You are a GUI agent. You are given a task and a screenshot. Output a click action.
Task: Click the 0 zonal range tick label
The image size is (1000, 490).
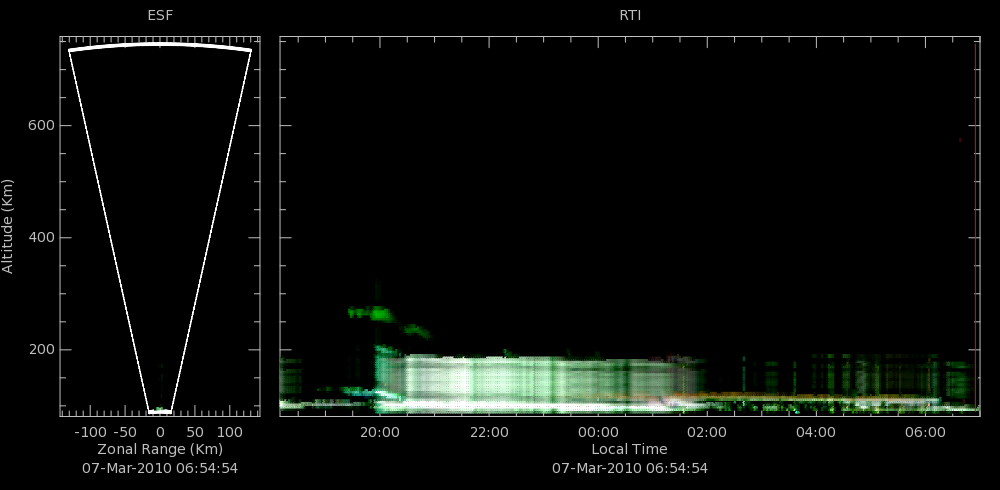[160, 433]
